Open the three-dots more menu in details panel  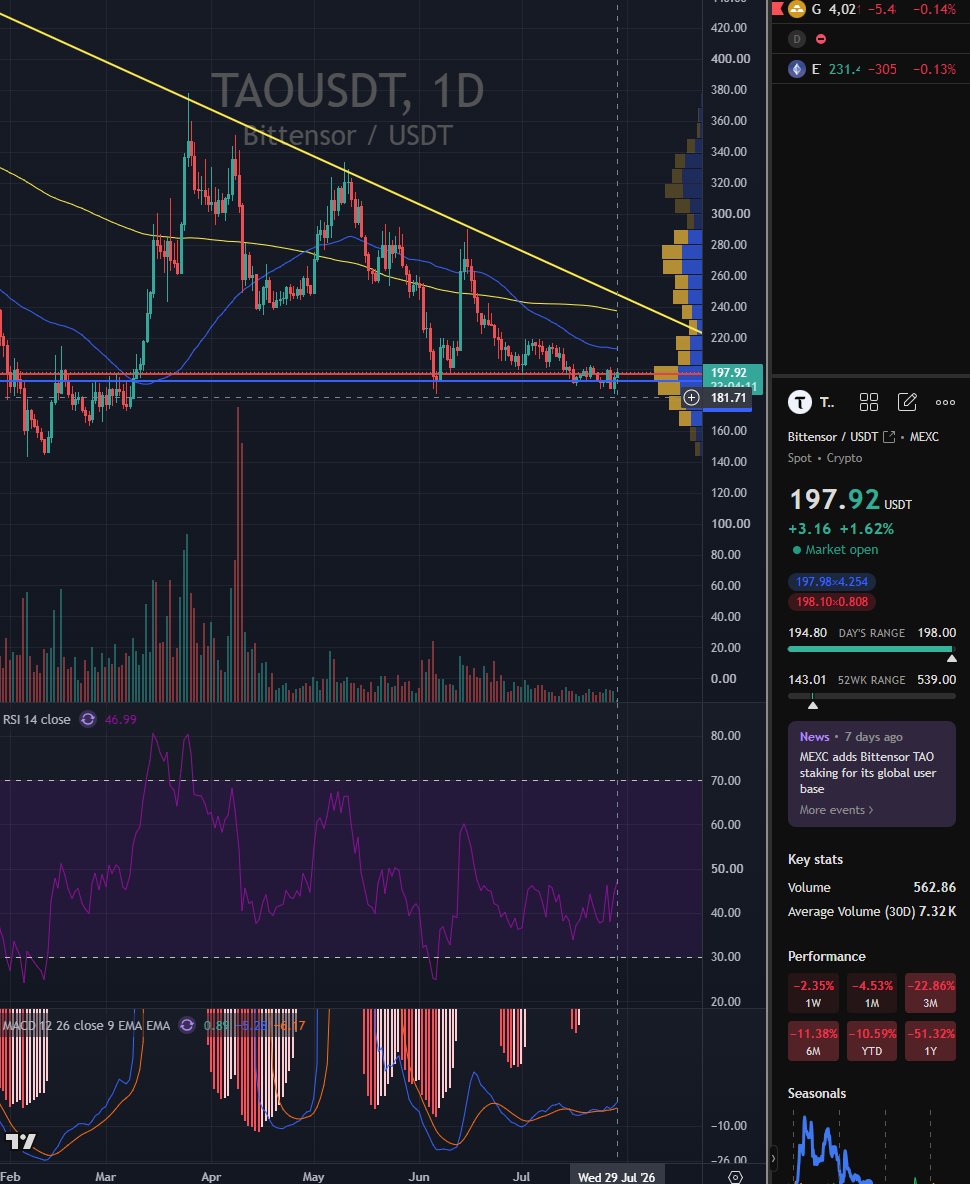(x=945, y=402)
